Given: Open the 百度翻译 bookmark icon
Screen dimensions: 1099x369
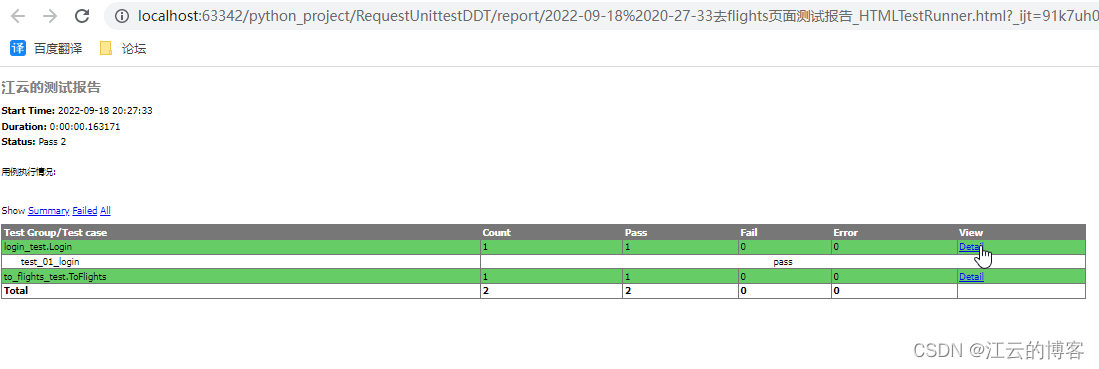Looking at the screenshot, I should [x=18, y=48].
